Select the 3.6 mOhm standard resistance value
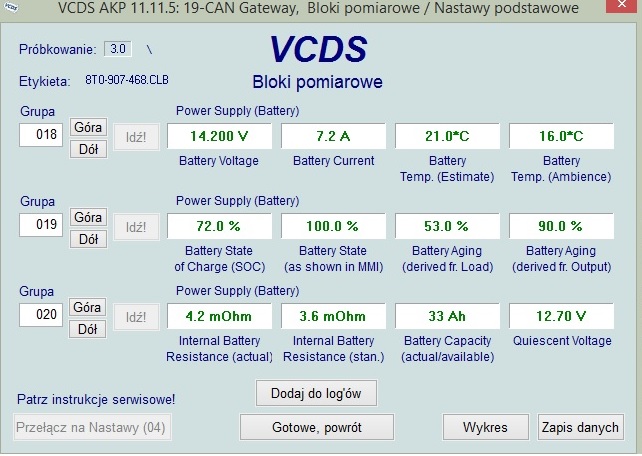The width and height of the screenshot is (642, 456). (333, 316)
